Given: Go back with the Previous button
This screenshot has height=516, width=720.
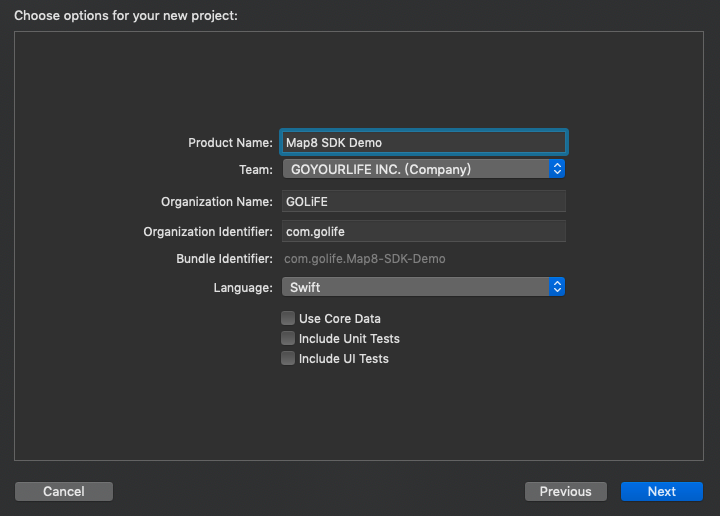Looking at the screenshot, I should (566, 491).
